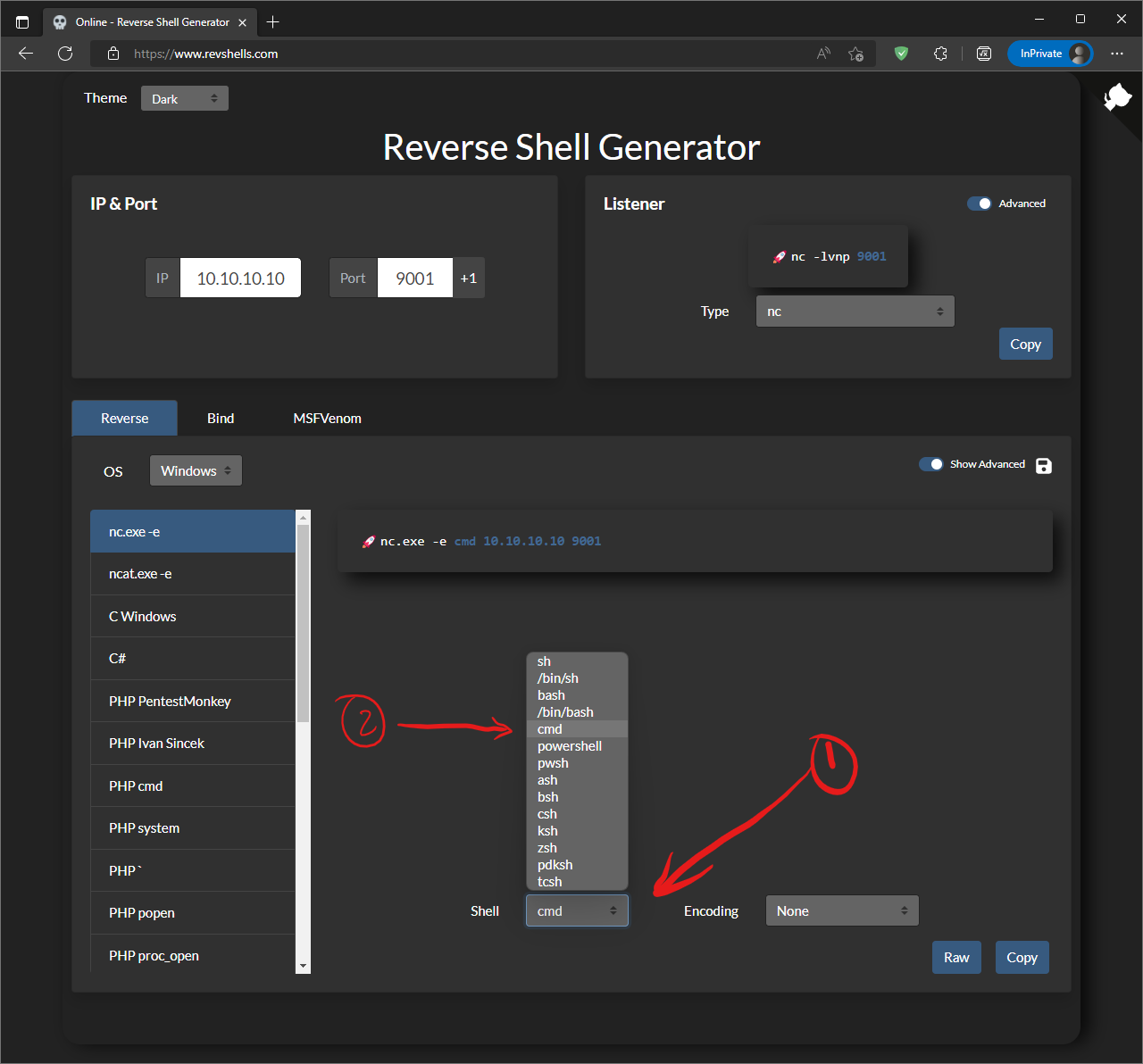Click the skull favicon on the tab
The height and width of the screenshot is (1064, 1143).
point(60,22)
